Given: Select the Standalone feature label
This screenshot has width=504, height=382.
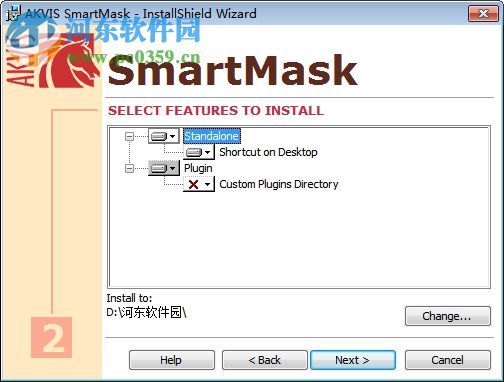Looking at the screenshot, I should (x=211, y=136).
